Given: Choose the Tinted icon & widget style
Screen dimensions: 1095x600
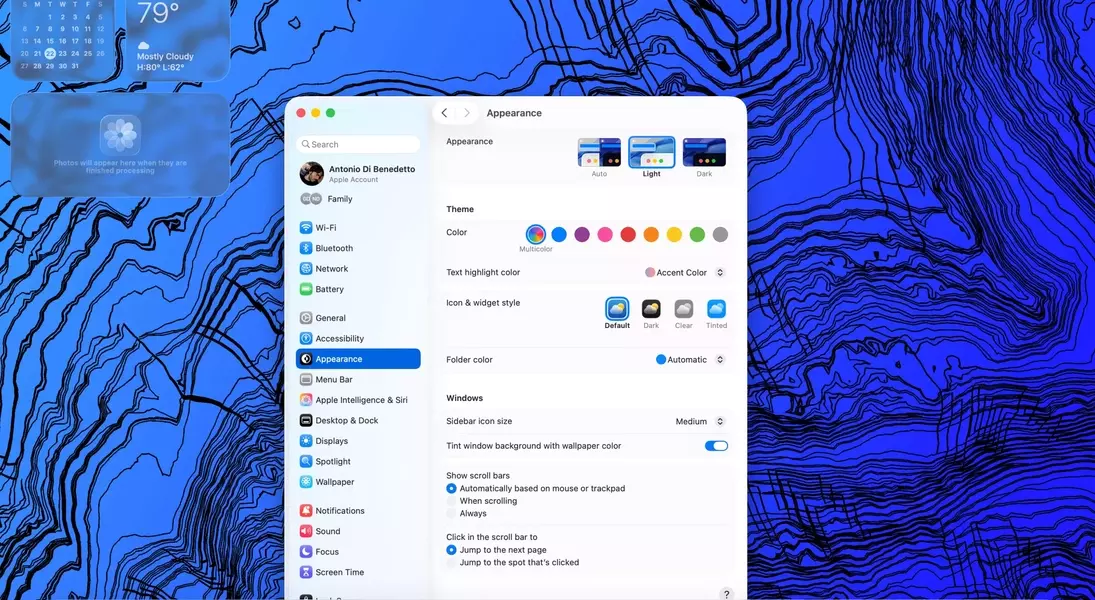Looking at the screenshot, I should pos(716,309).
